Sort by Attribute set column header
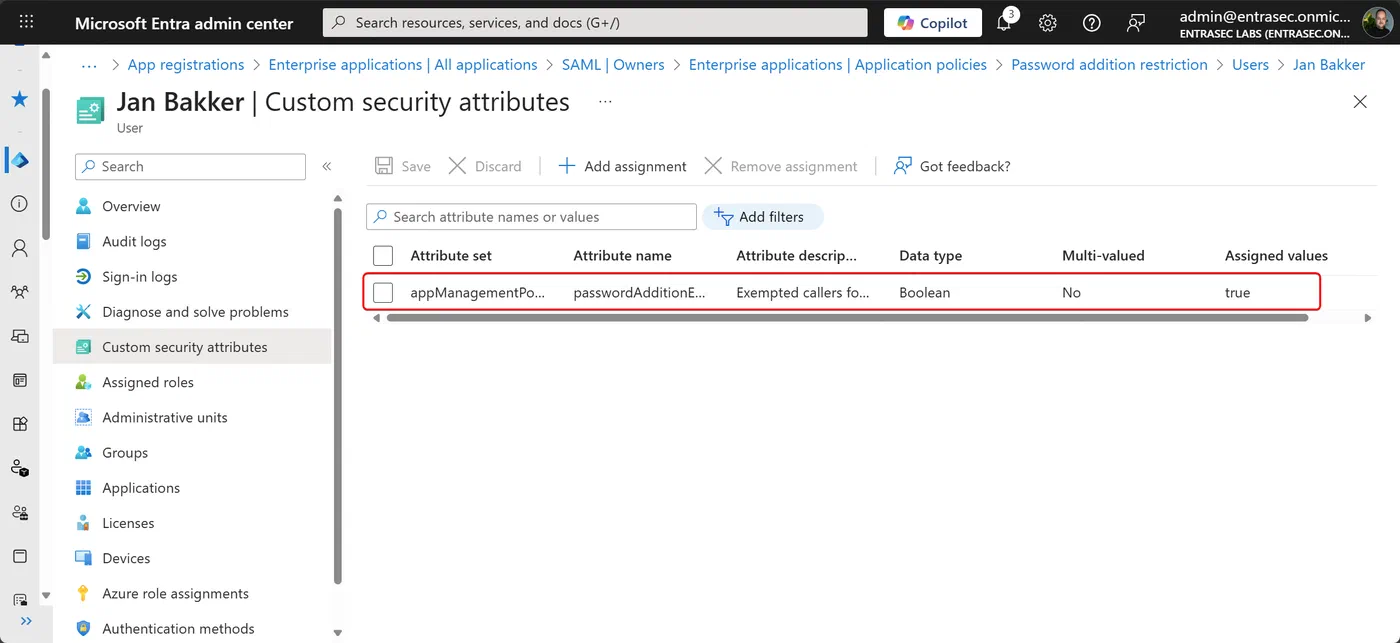The height and width of the screenshot is (643, 1400). tap(451, 255)
